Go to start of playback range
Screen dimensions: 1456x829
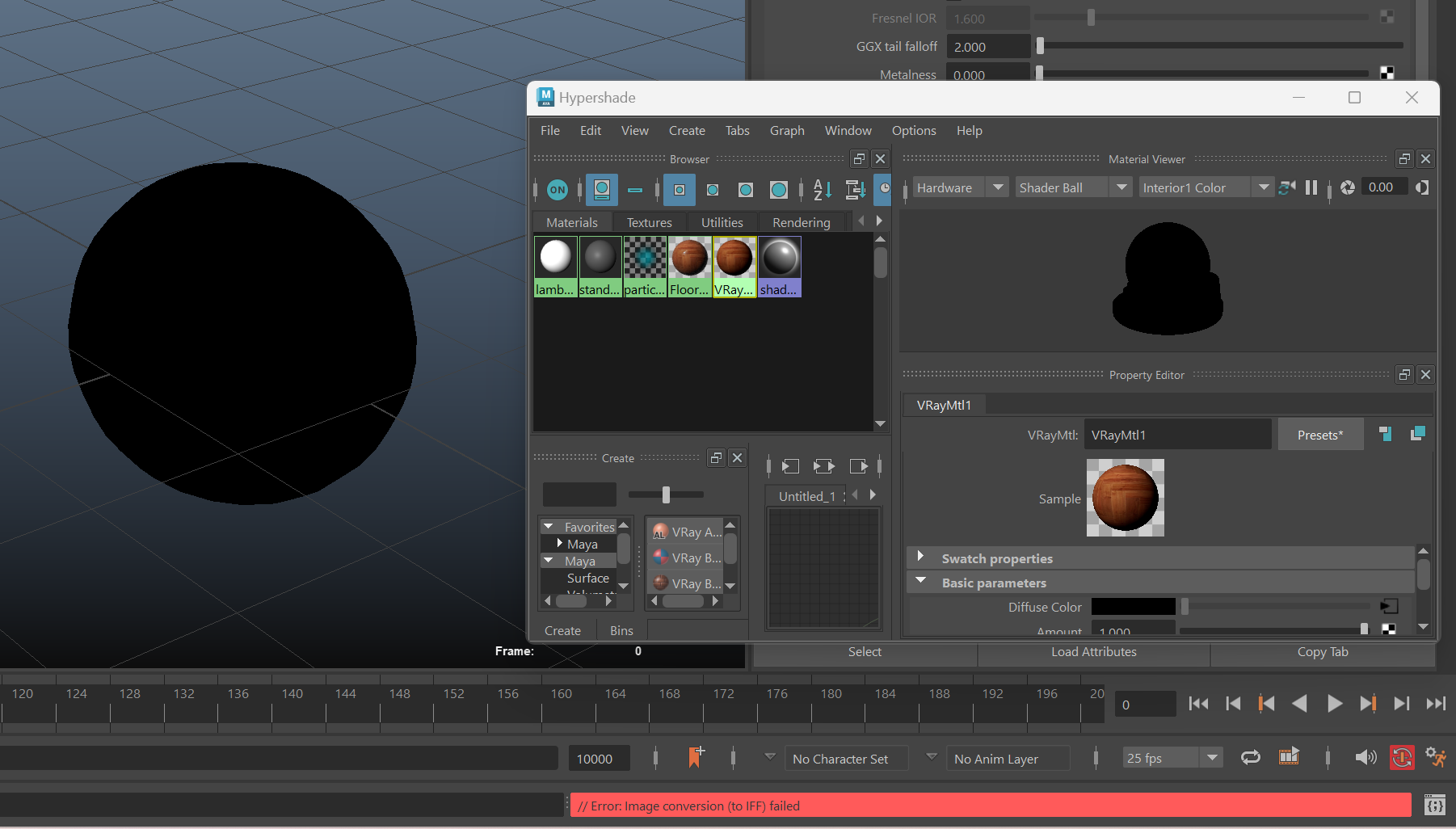(1198, 704)
